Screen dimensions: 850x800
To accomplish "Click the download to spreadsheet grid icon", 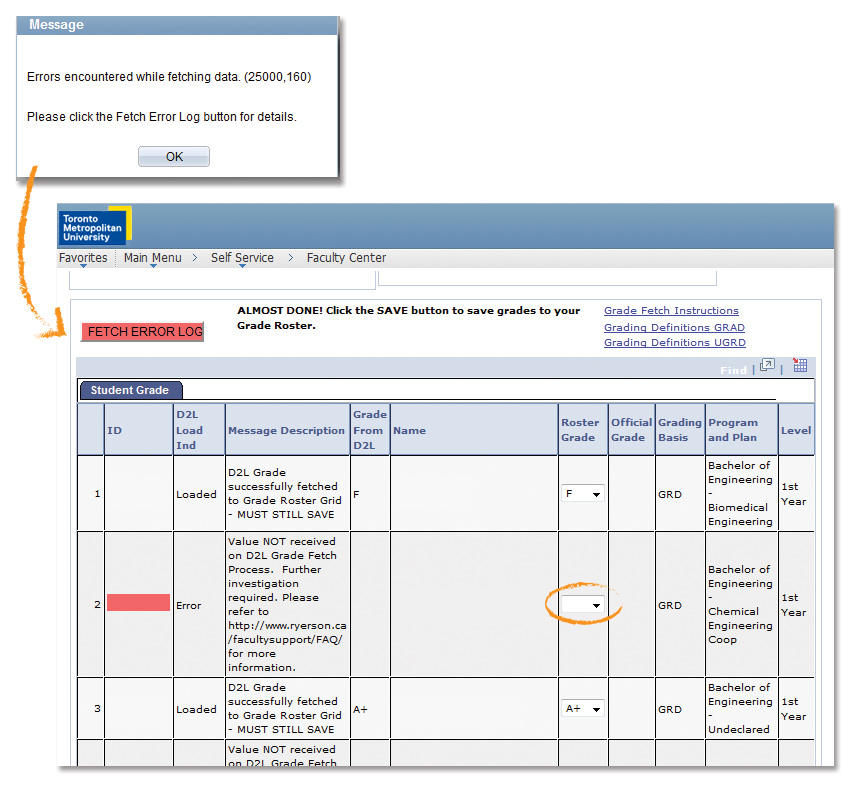I will pos(800,366).
